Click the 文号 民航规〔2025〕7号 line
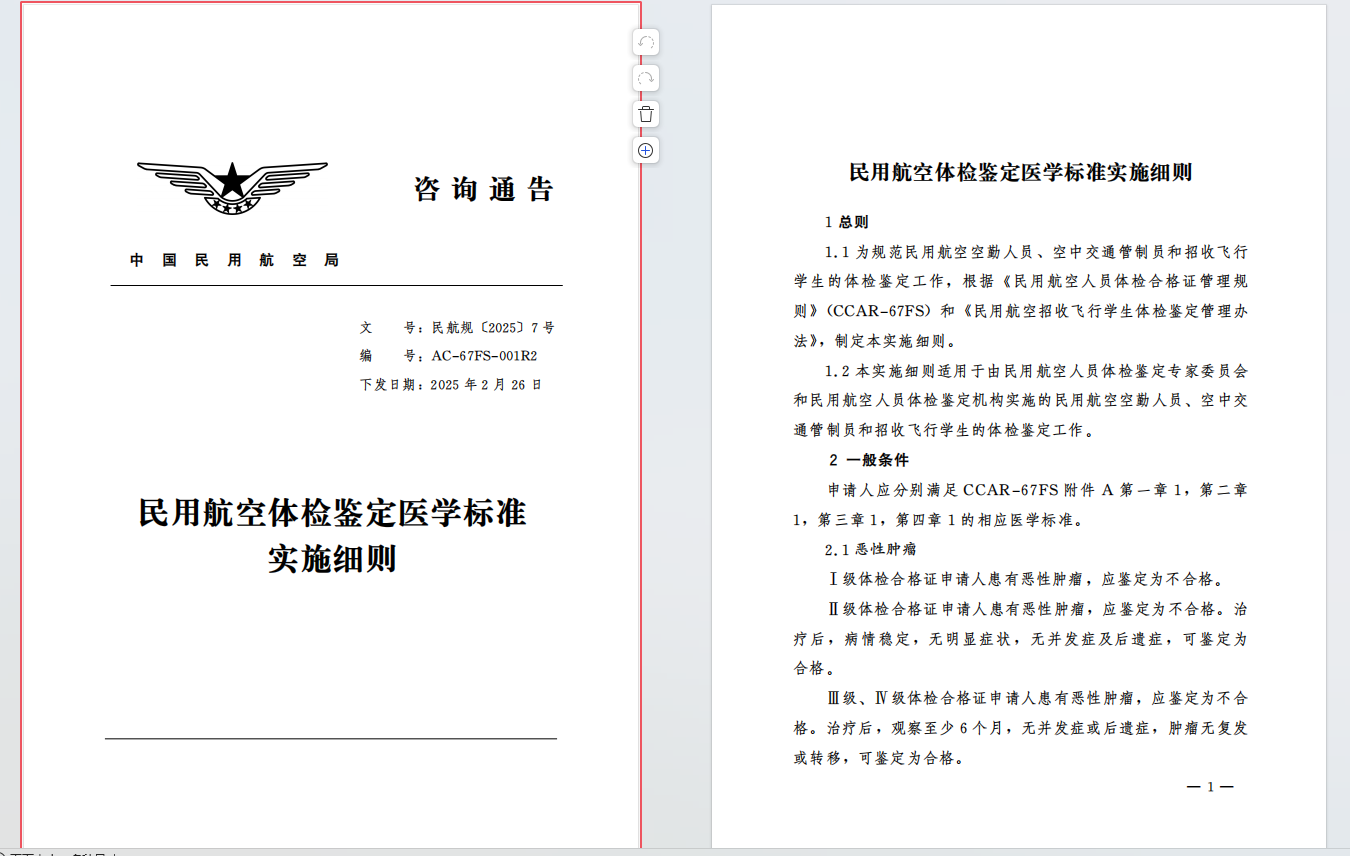Image resolution: width=1350 pixels, height=856 pixels. pos(457,327)
